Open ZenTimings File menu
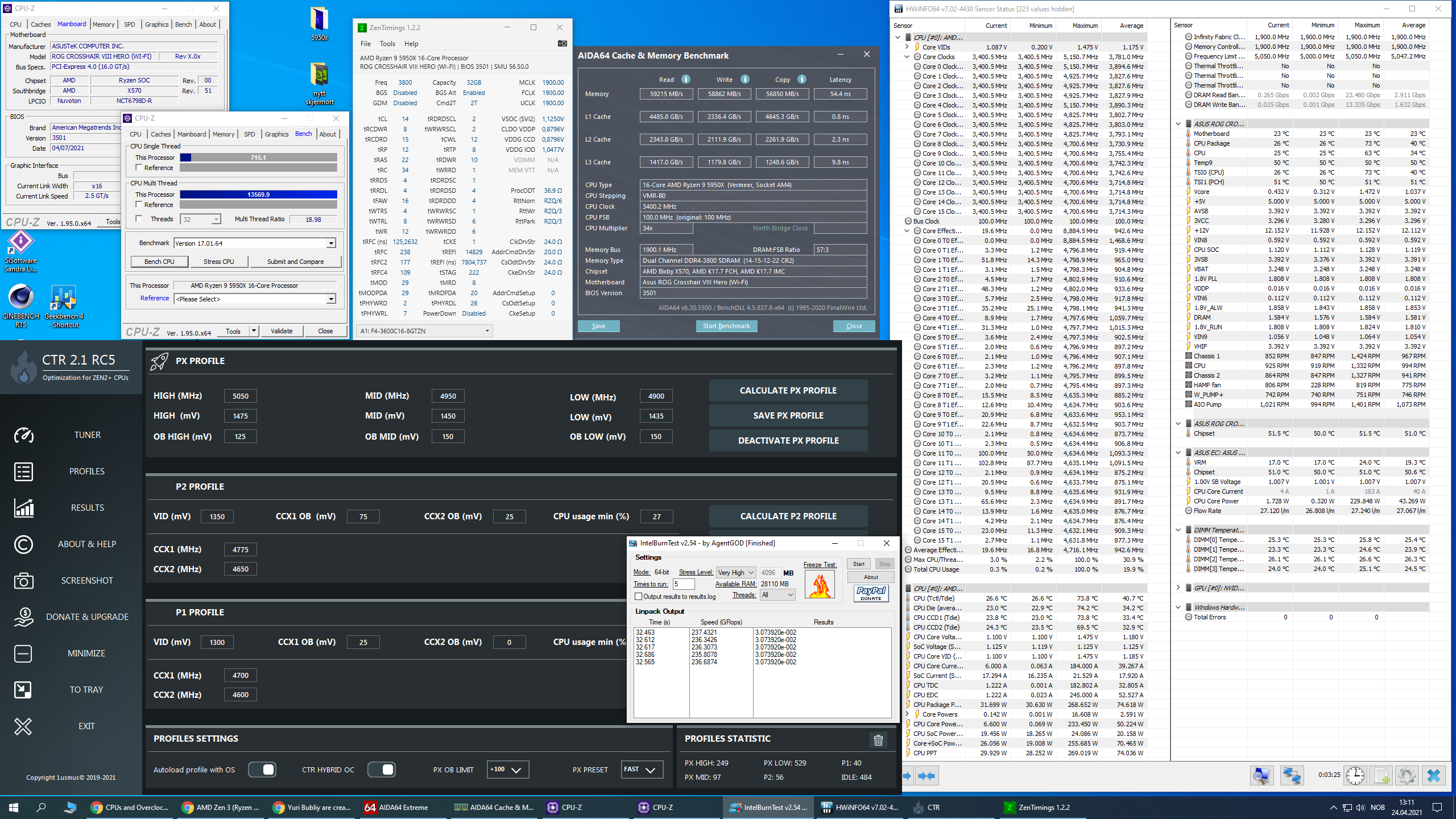1456x819 pixels. (x=366, y=44)
